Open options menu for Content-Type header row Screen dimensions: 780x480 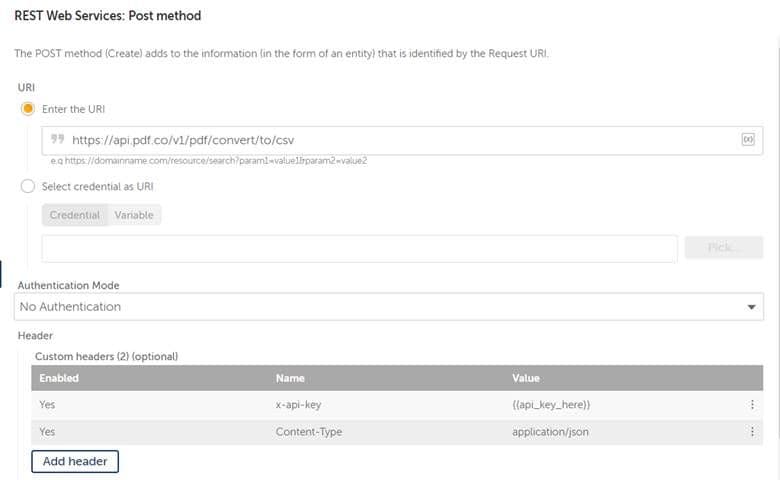[x=752, y=432]
